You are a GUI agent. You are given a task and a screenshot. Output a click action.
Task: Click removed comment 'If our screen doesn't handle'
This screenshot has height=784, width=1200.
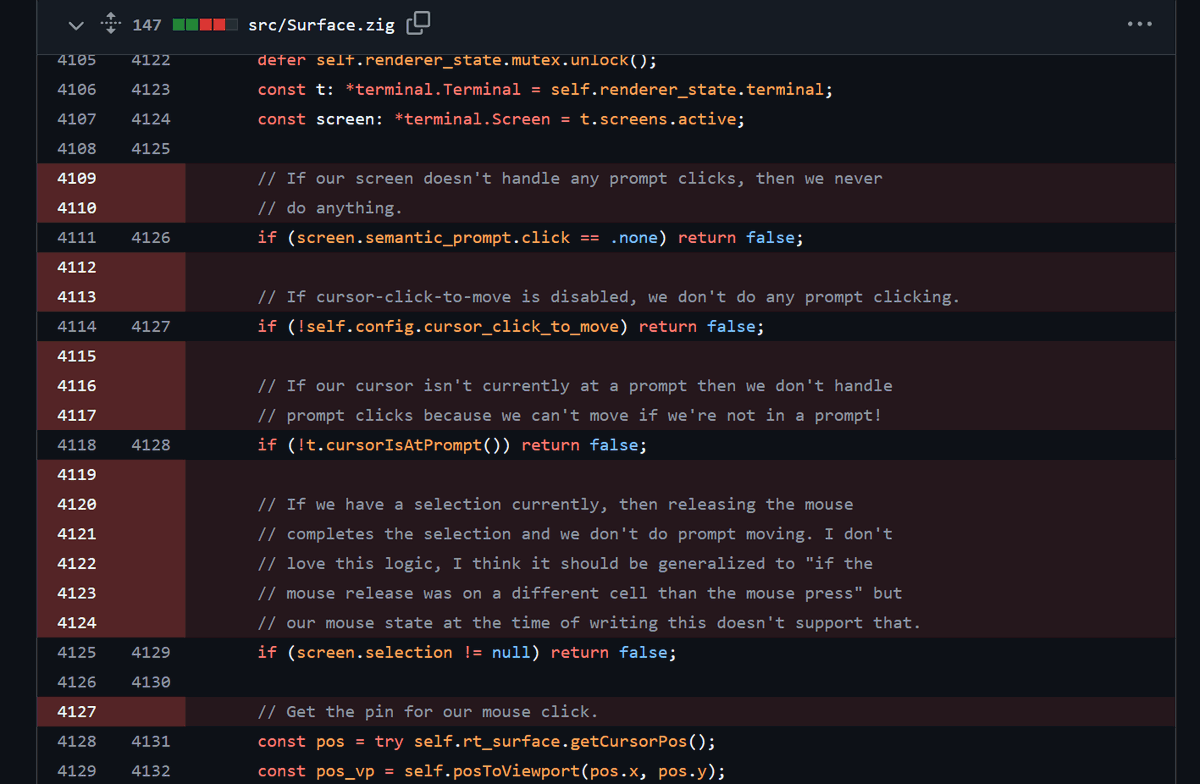click(570, 178)
